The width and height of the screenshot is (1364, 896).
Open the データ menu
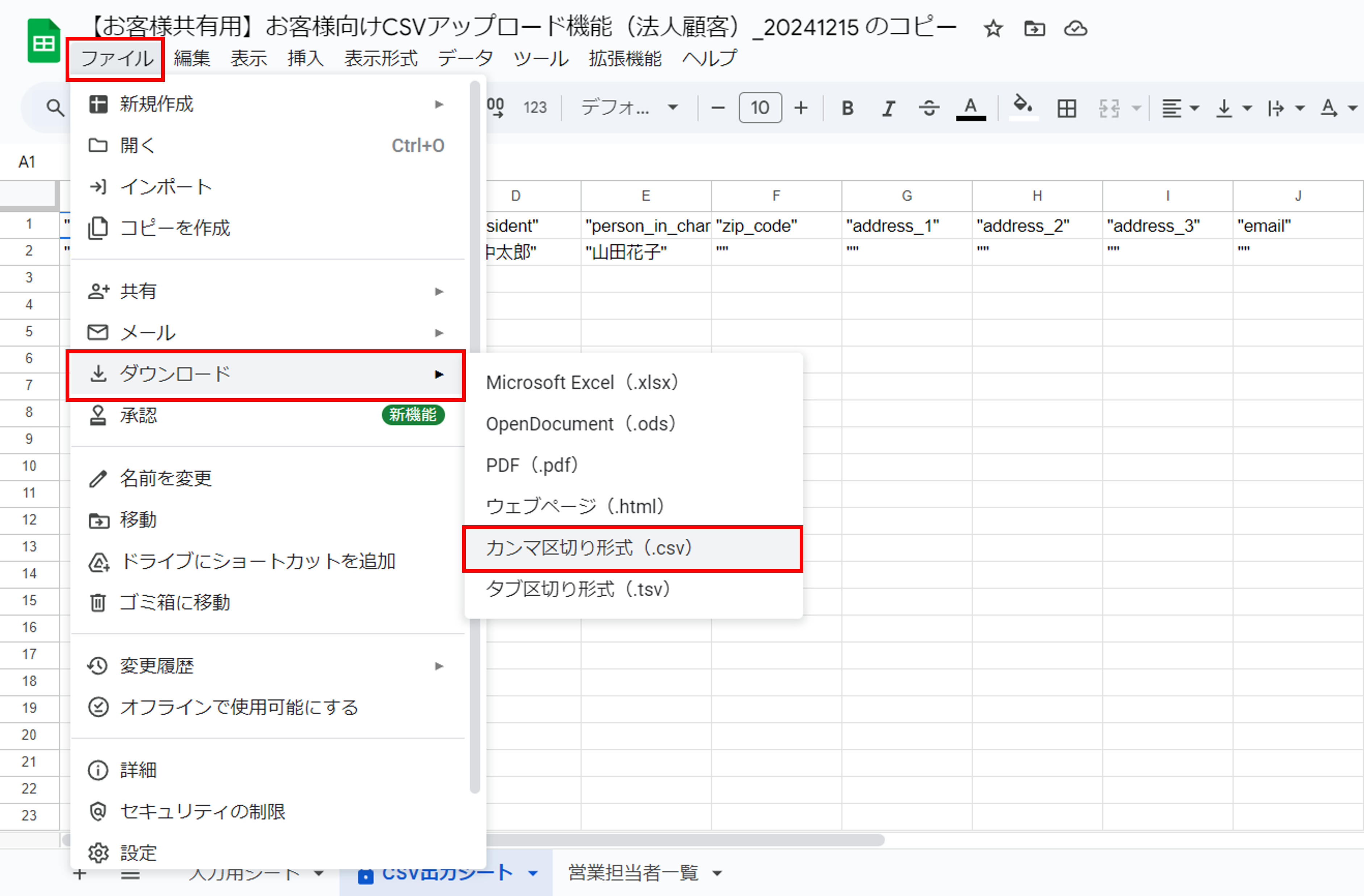[x=465, y=58]
